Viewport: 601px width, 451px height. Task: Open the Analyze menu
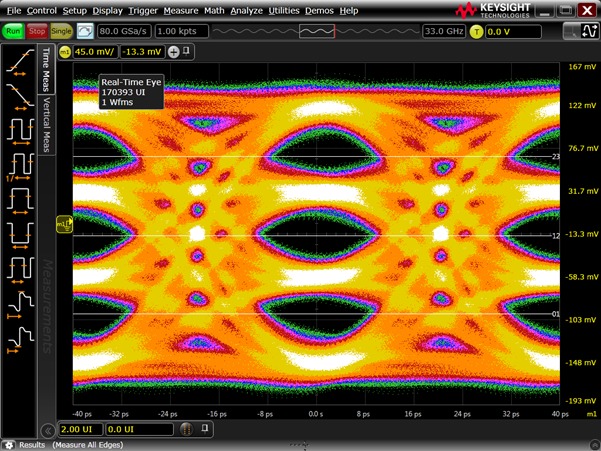pyautogui.click(x=246, y=11)
